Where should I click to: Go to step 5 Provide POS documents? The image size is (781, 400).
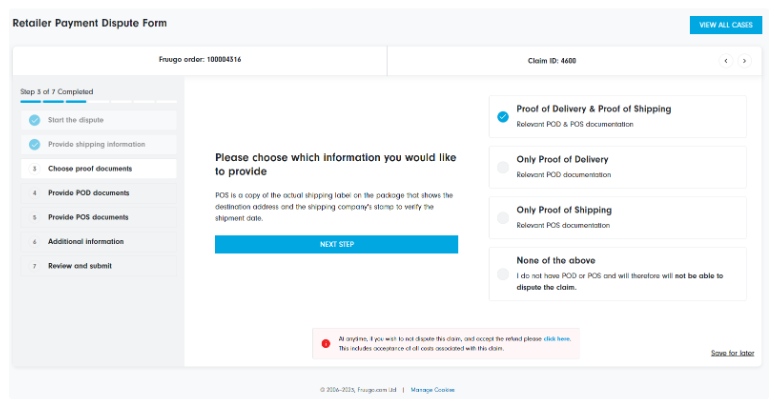pos(88,217)
